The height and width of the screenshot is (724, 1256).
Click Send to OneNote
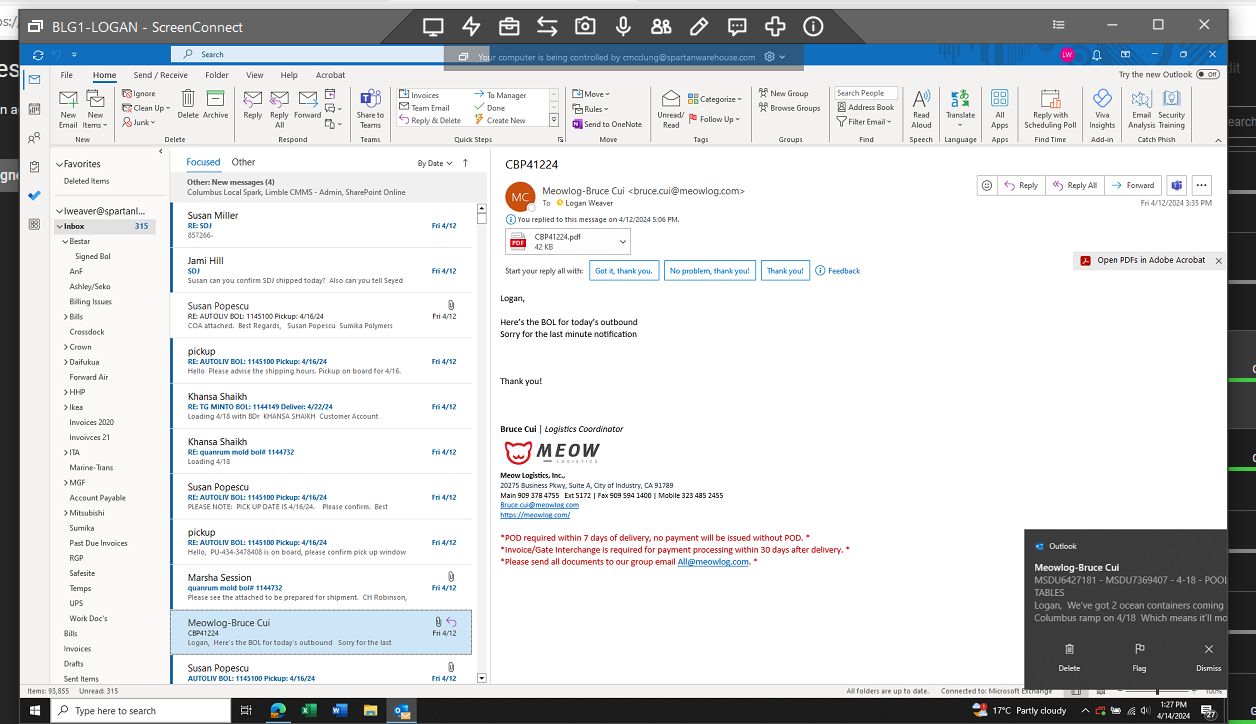[x=607, y=124]
